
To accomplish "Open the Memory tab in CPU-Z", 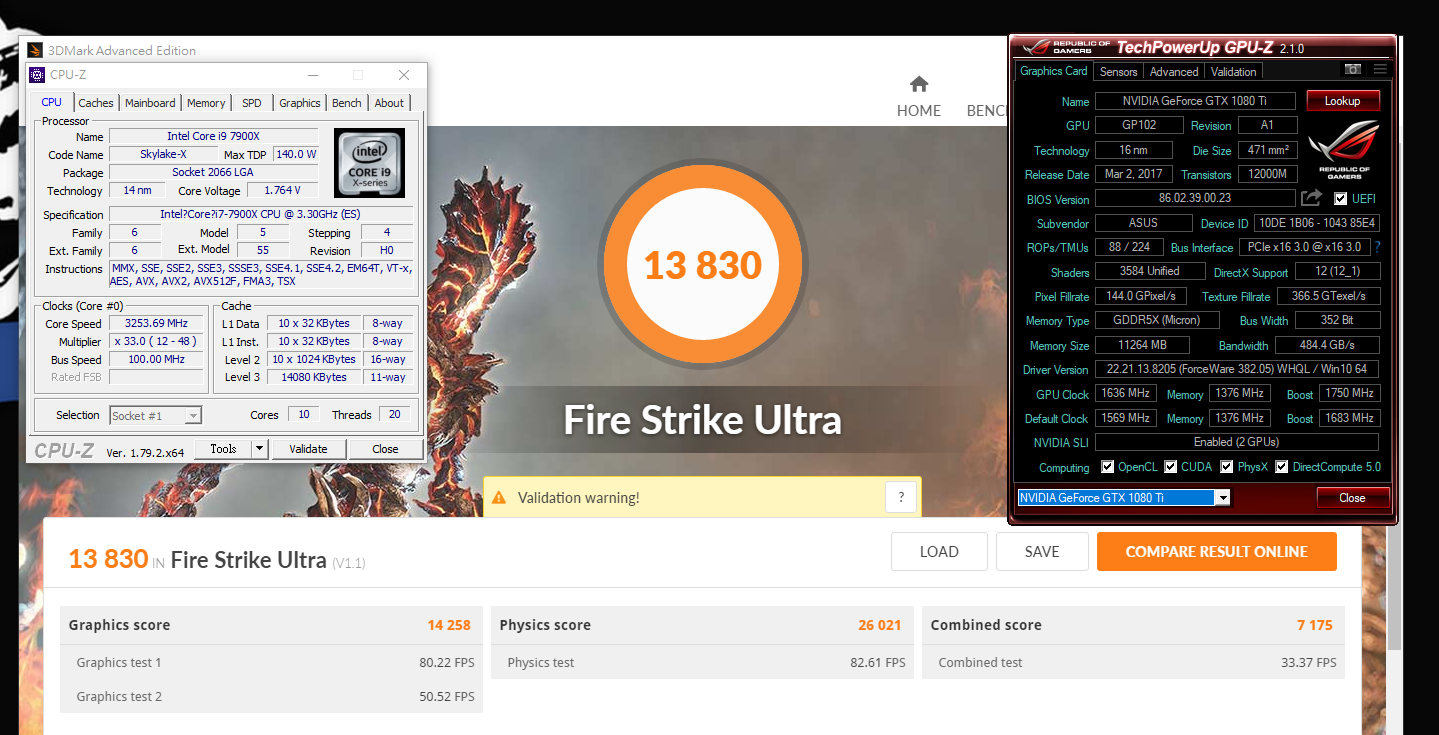I will point(206,103).
